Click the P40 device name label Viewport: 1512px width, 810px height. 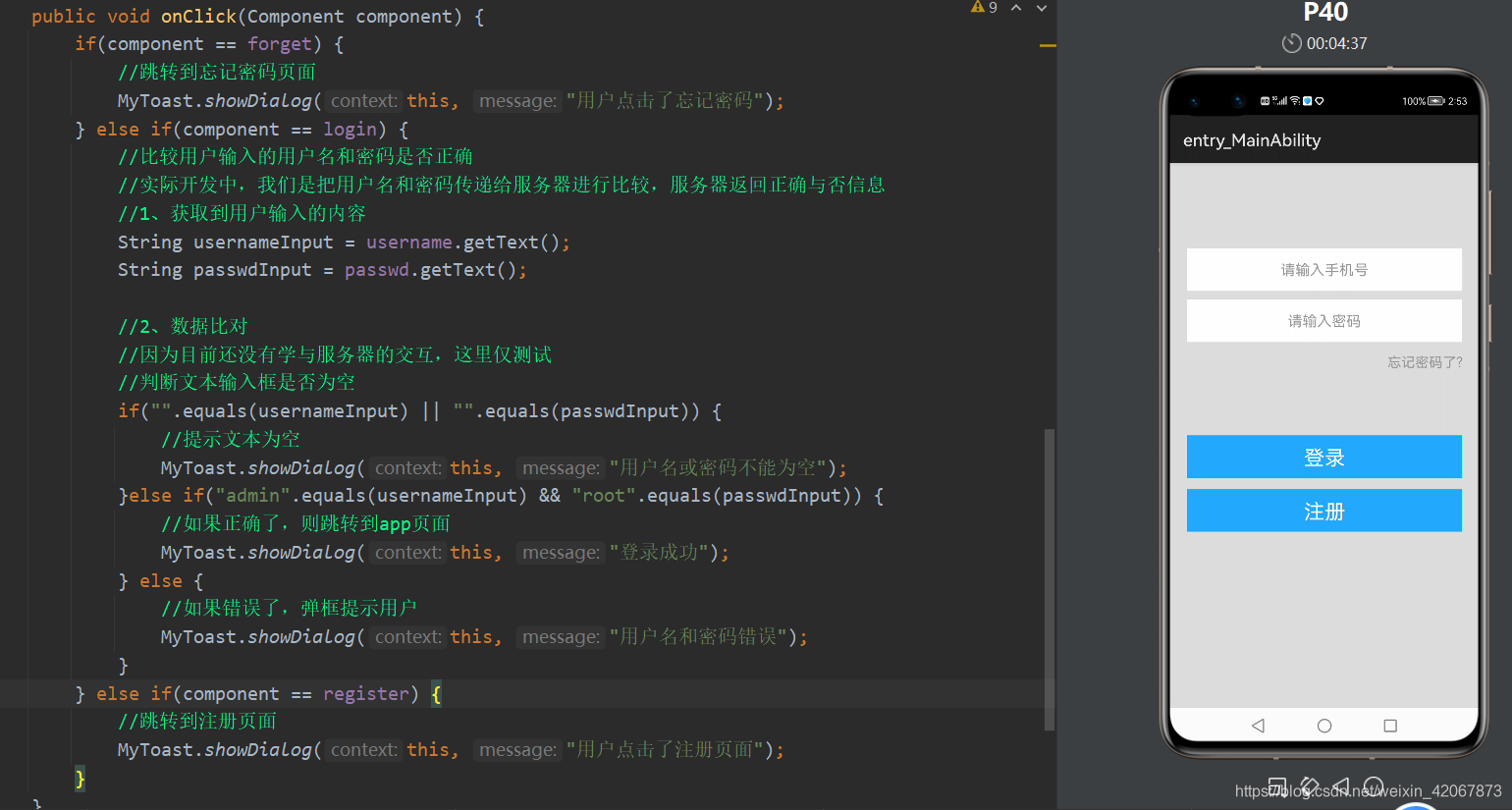(1325, 13)
